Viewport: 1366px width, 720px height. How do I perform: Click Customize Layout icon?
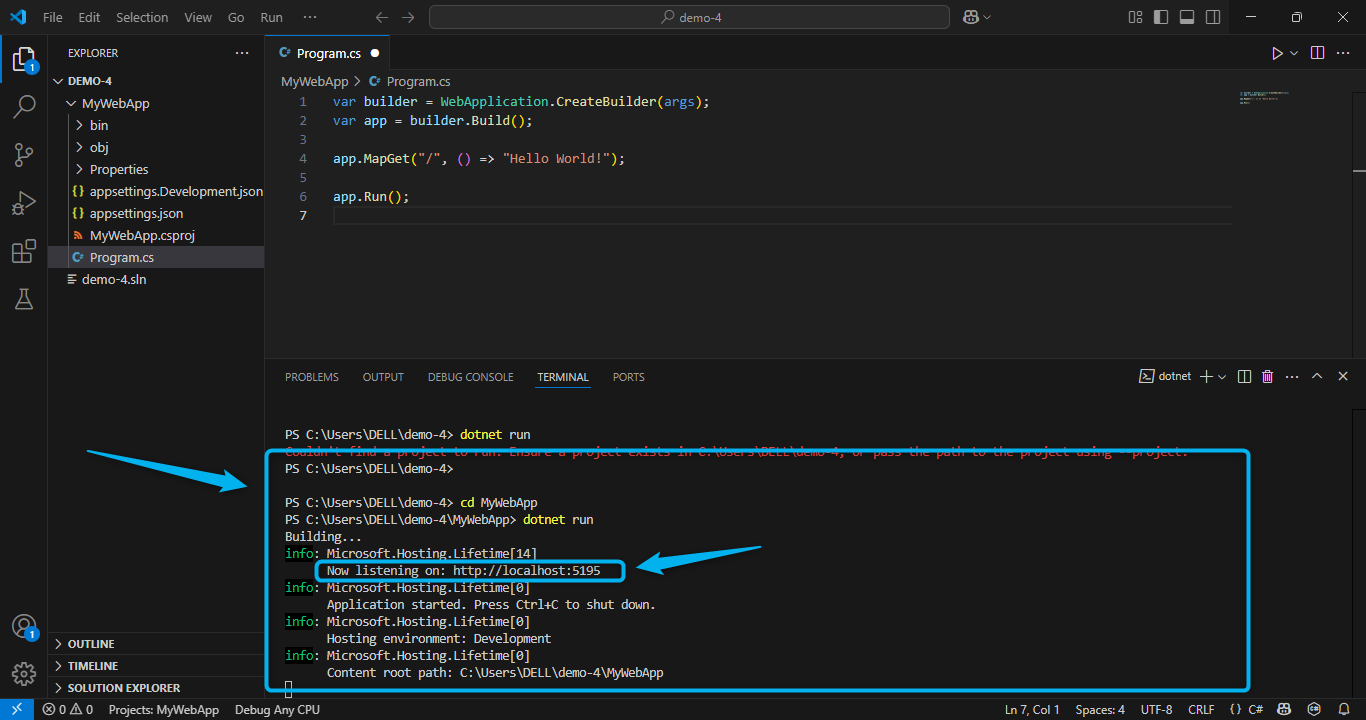(1135, 17)
